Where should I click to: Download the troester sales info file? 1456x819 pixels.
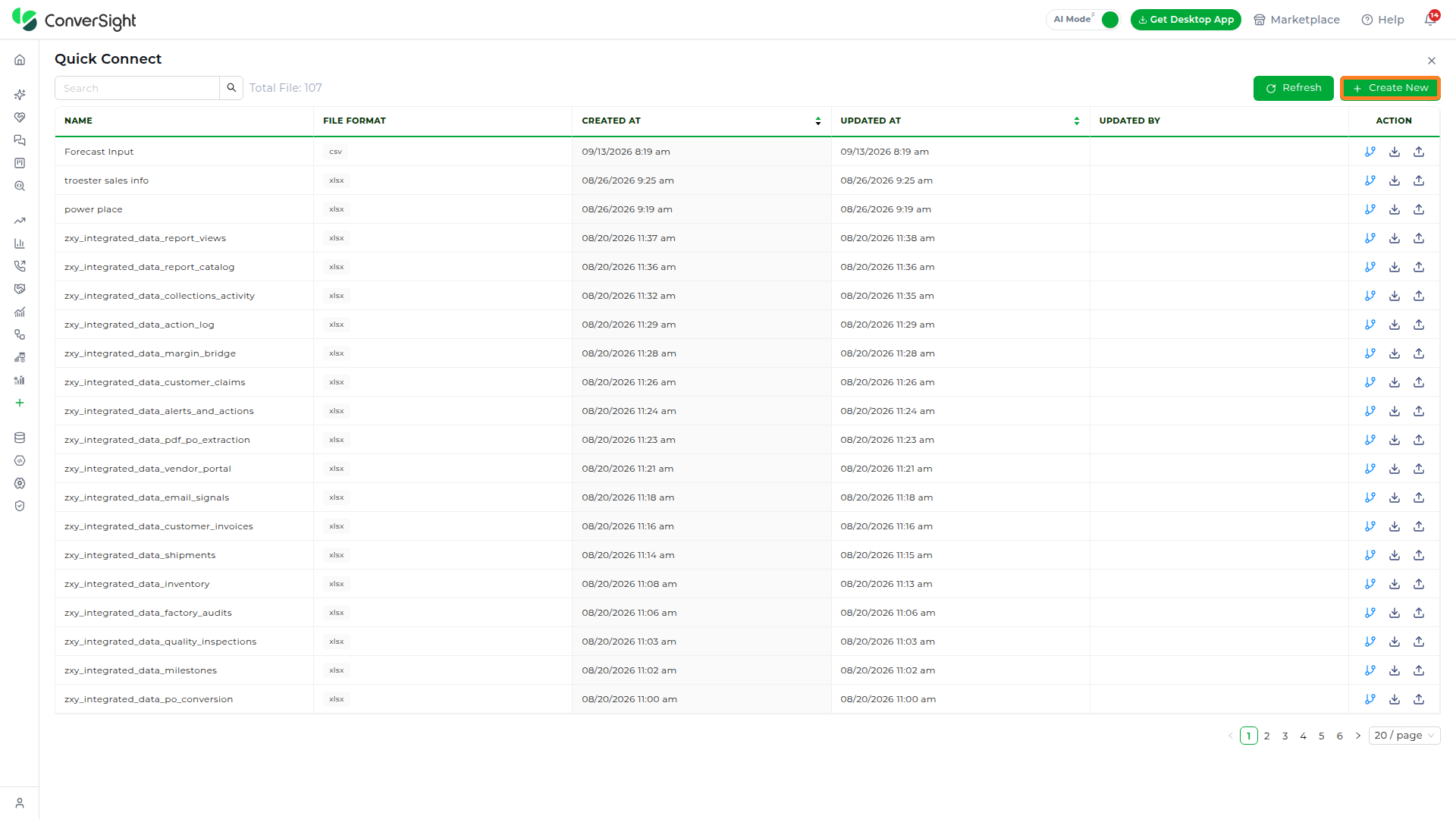[1395, 180]
